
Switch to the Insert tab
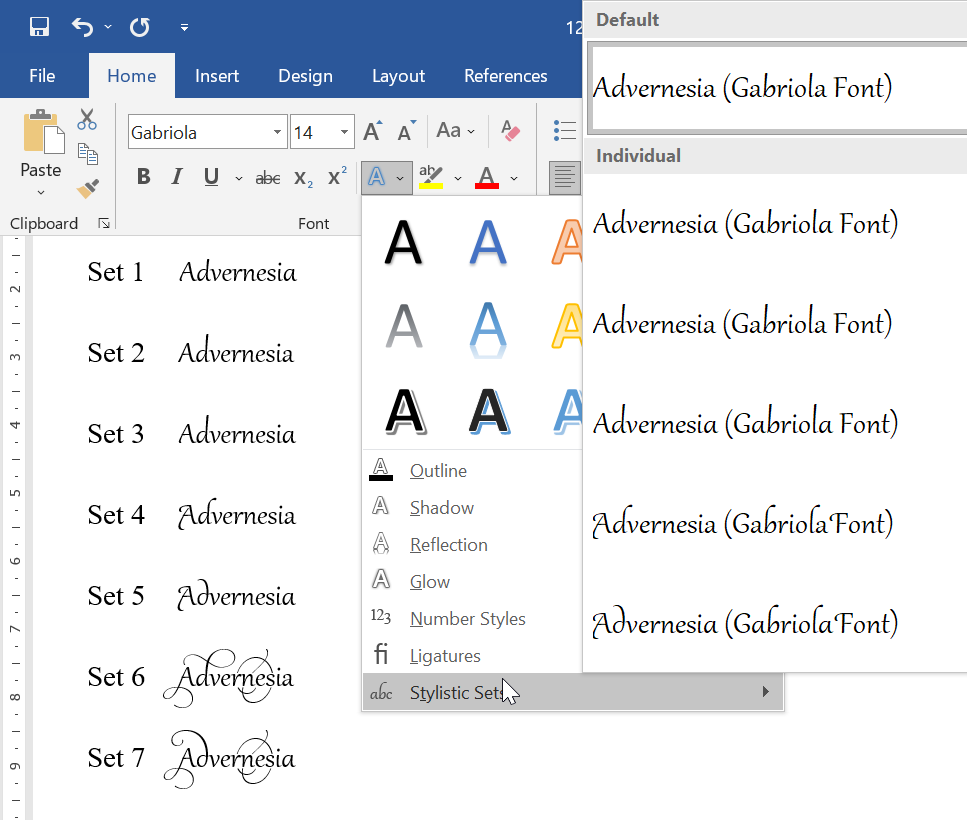pos(216,76)
